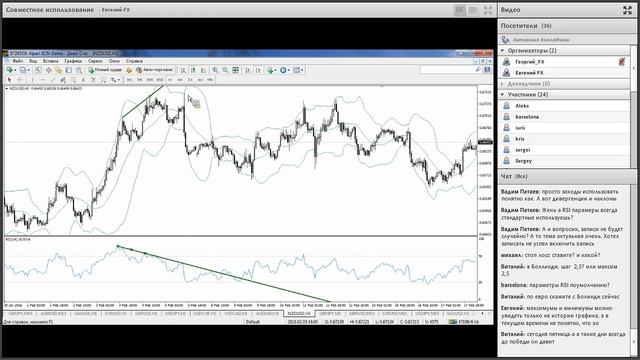Image resolution: width=640 pixels, height=360 pixels.
Task: Switch timeframe to H1
Action: point(170,80)
